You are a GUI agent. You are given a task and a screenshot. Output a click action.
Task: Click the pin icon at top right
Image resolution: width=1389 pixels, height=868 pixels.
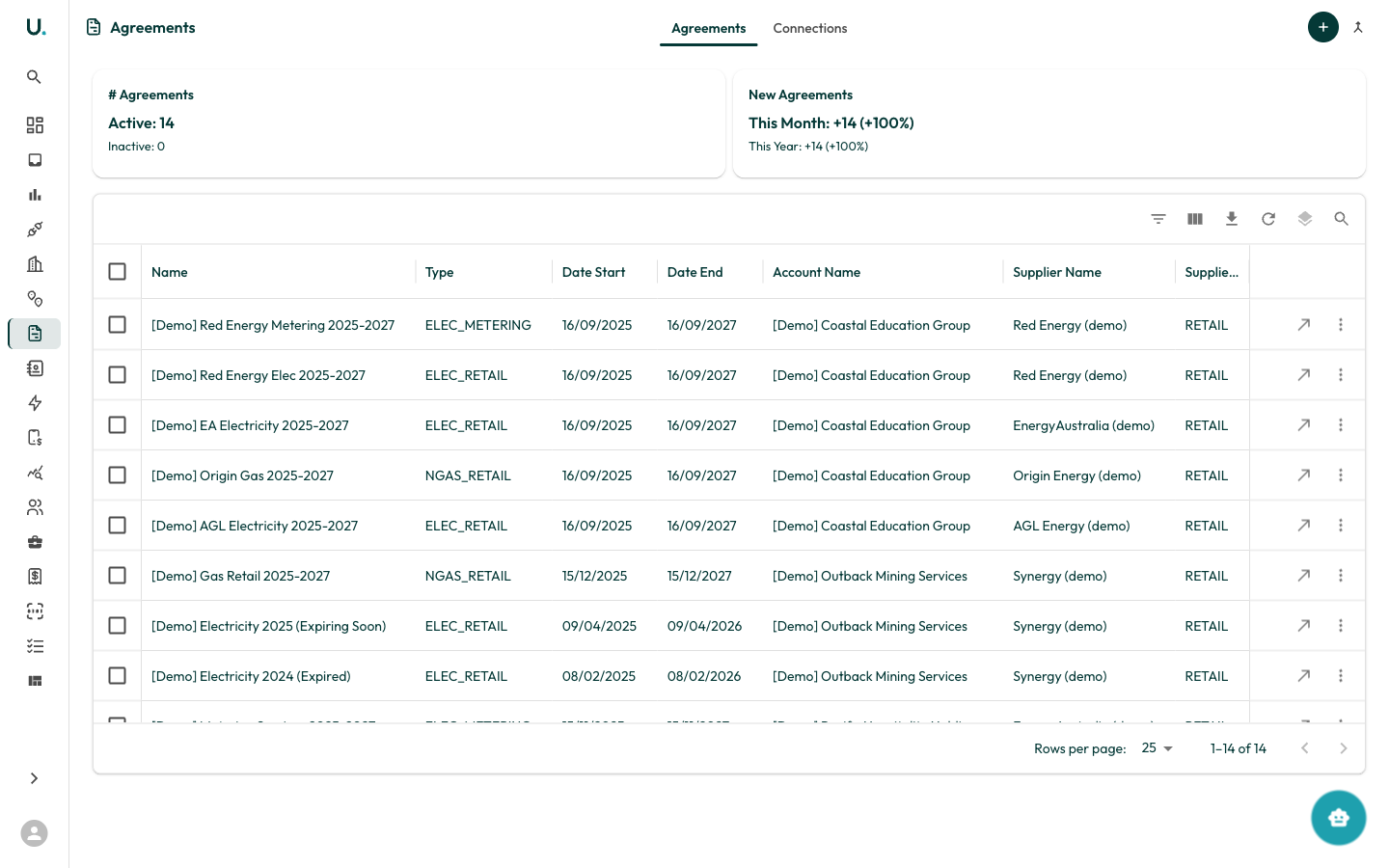1358,28
